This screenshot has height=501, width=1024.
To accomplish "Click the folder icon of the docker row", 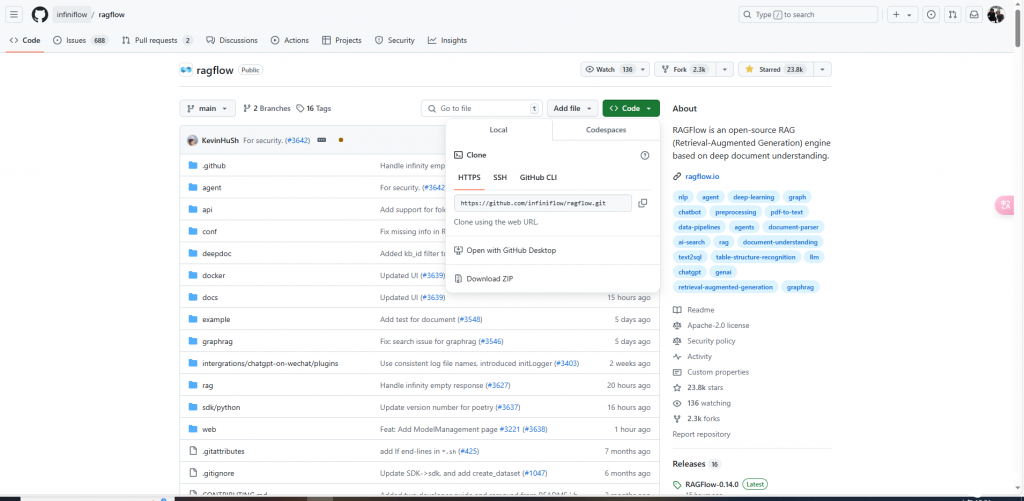I will pos(193,275).
